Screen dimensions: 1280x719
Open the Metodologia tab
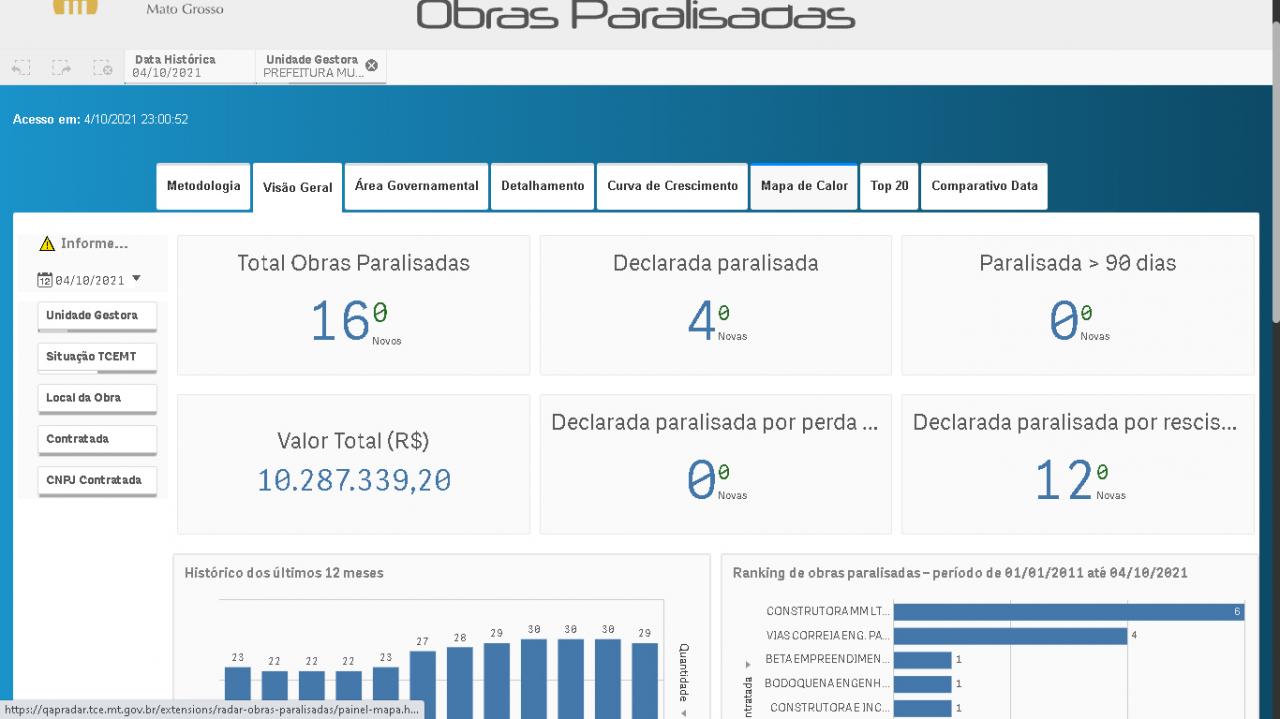203,186
